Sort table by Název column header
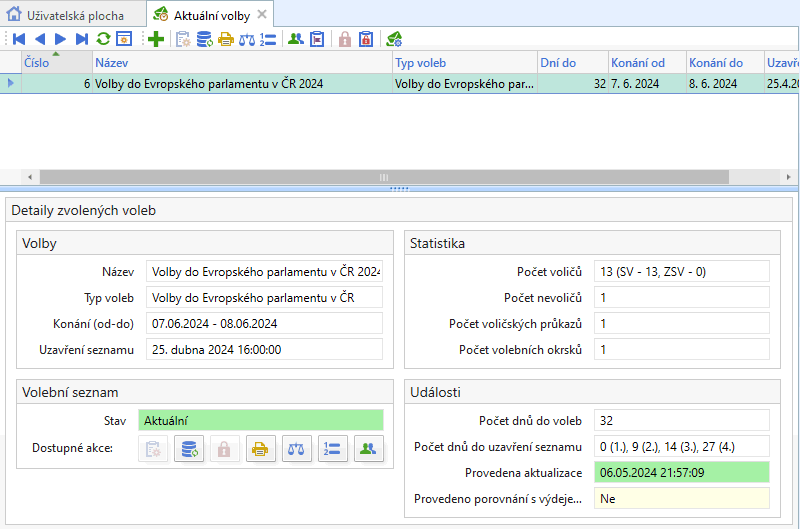 coord(240,63)
